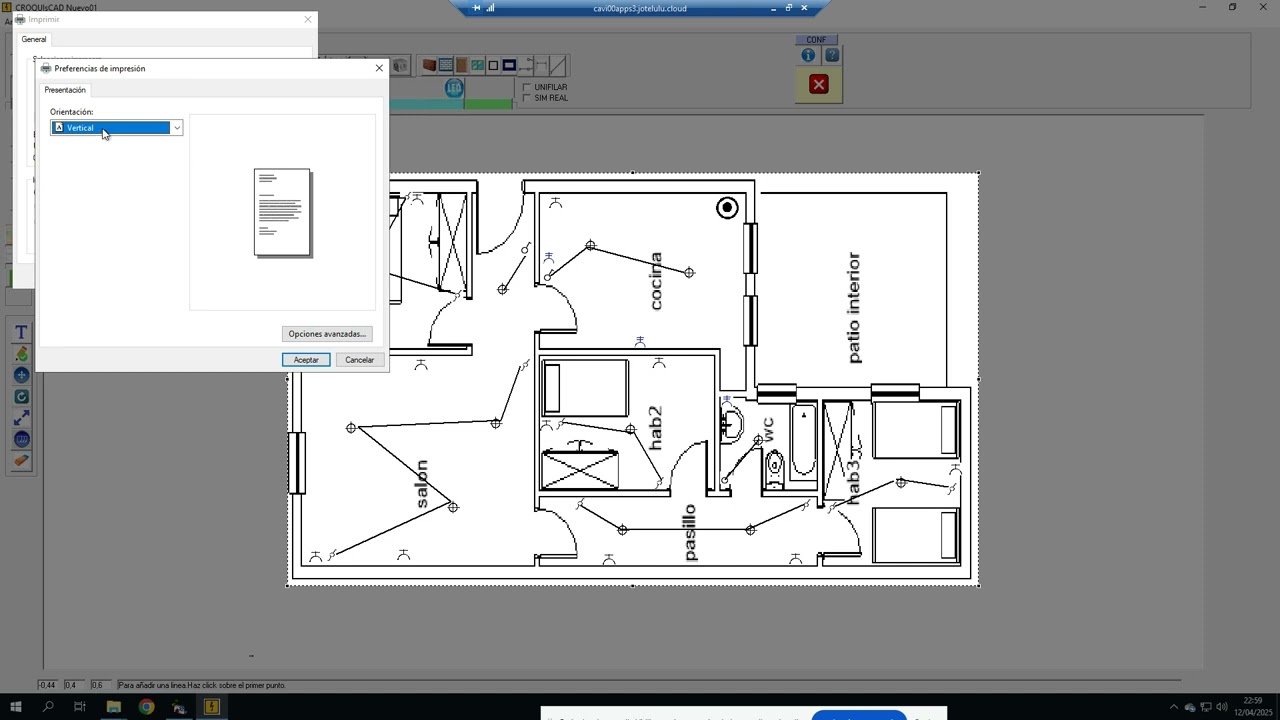Click the 0,6 value field in status bar

click(x=101, y=685)
